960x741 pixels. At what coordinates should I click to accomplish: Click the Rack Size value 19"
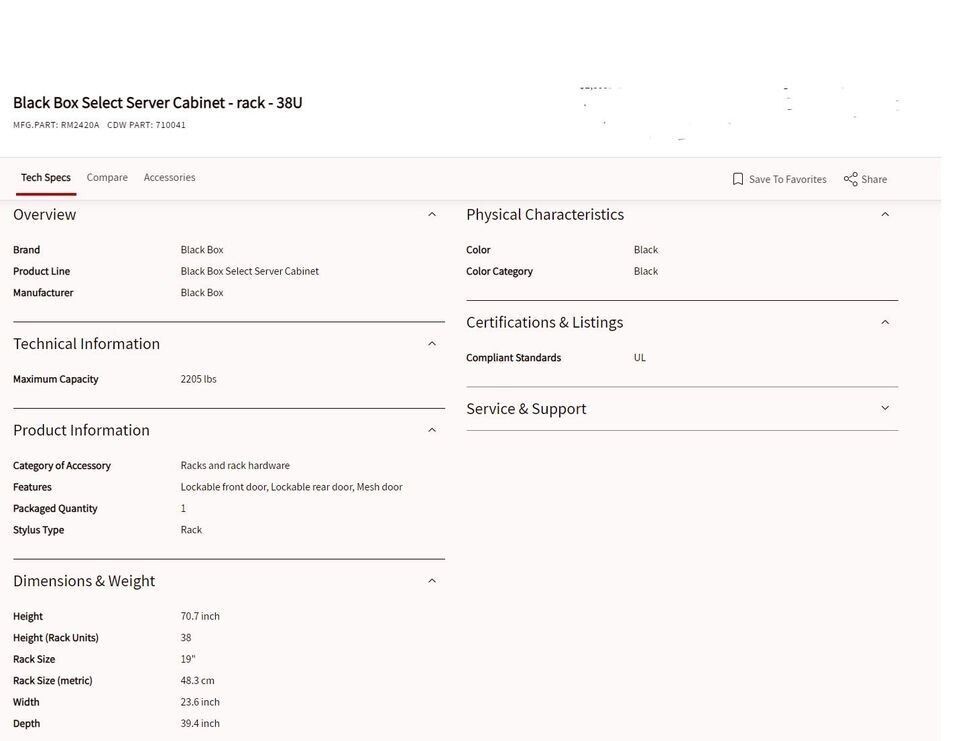[188, 659]
